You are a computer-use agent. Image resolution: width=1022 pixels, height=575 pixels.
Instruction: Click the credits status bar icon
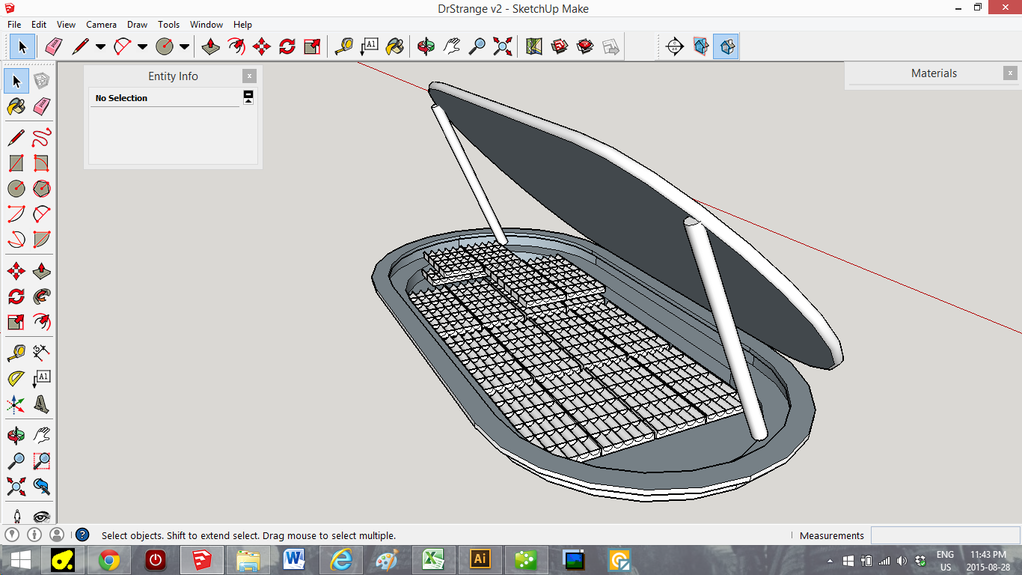(x=35, y=535)
